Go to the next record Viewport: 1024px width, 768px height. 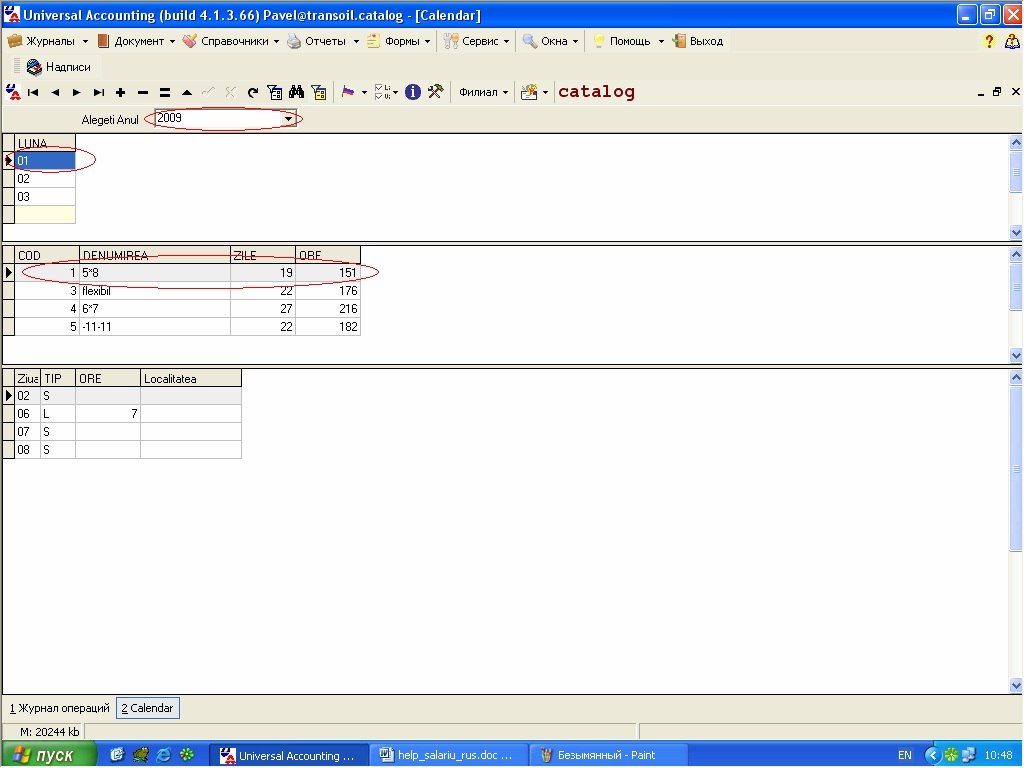point(76,93)
